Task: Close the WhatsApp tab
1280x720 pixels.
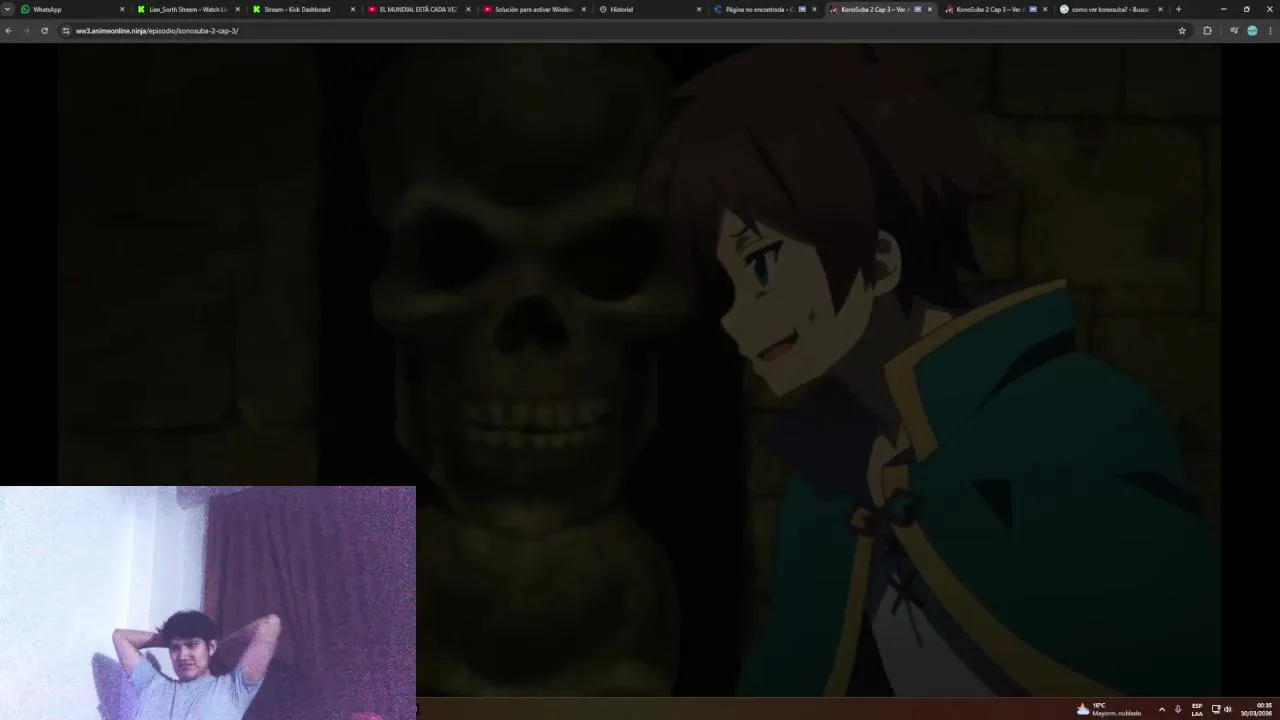Action: point(122,9)
